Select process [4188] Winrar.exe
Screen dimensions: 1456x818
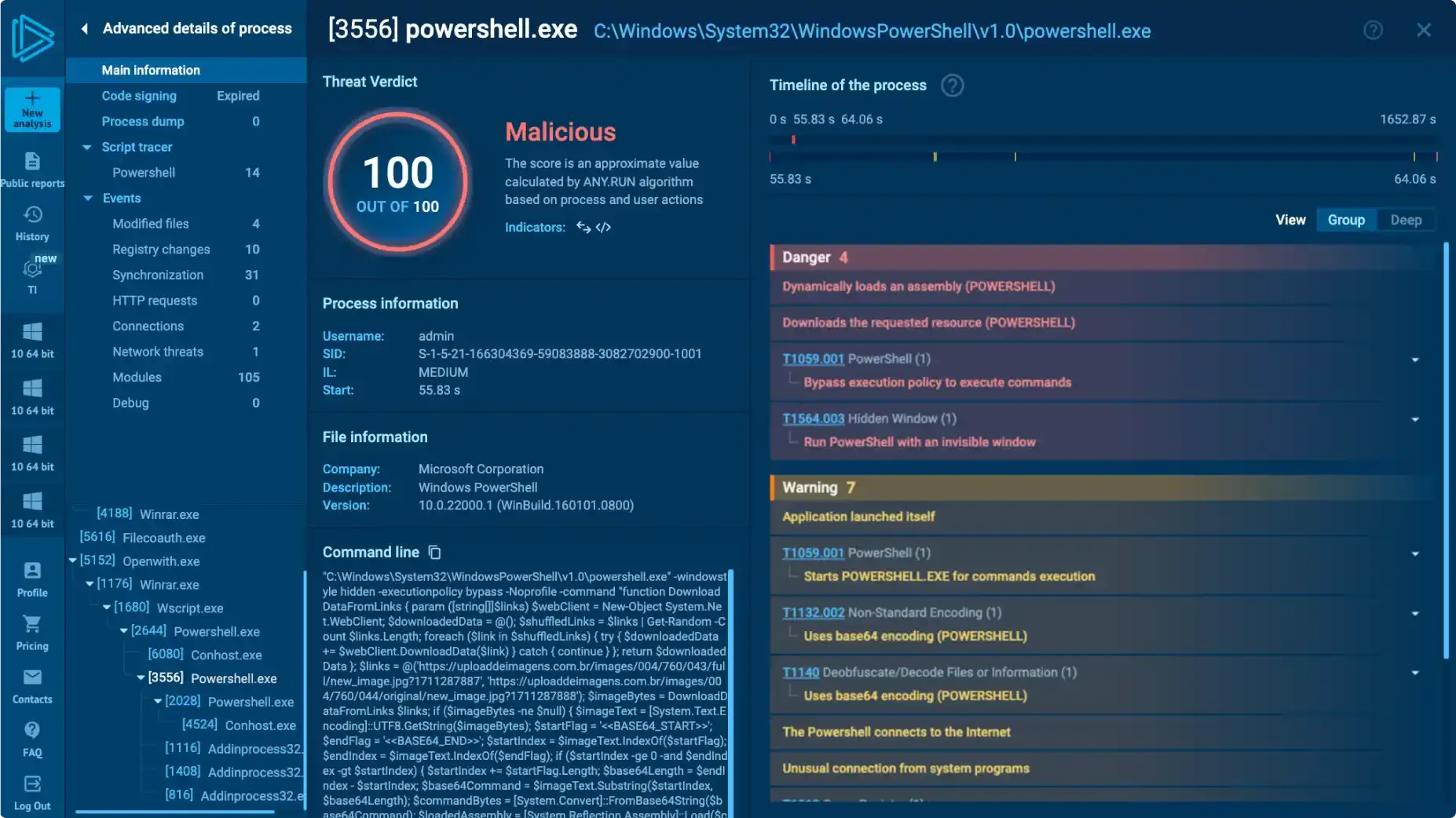click(148, 514)
